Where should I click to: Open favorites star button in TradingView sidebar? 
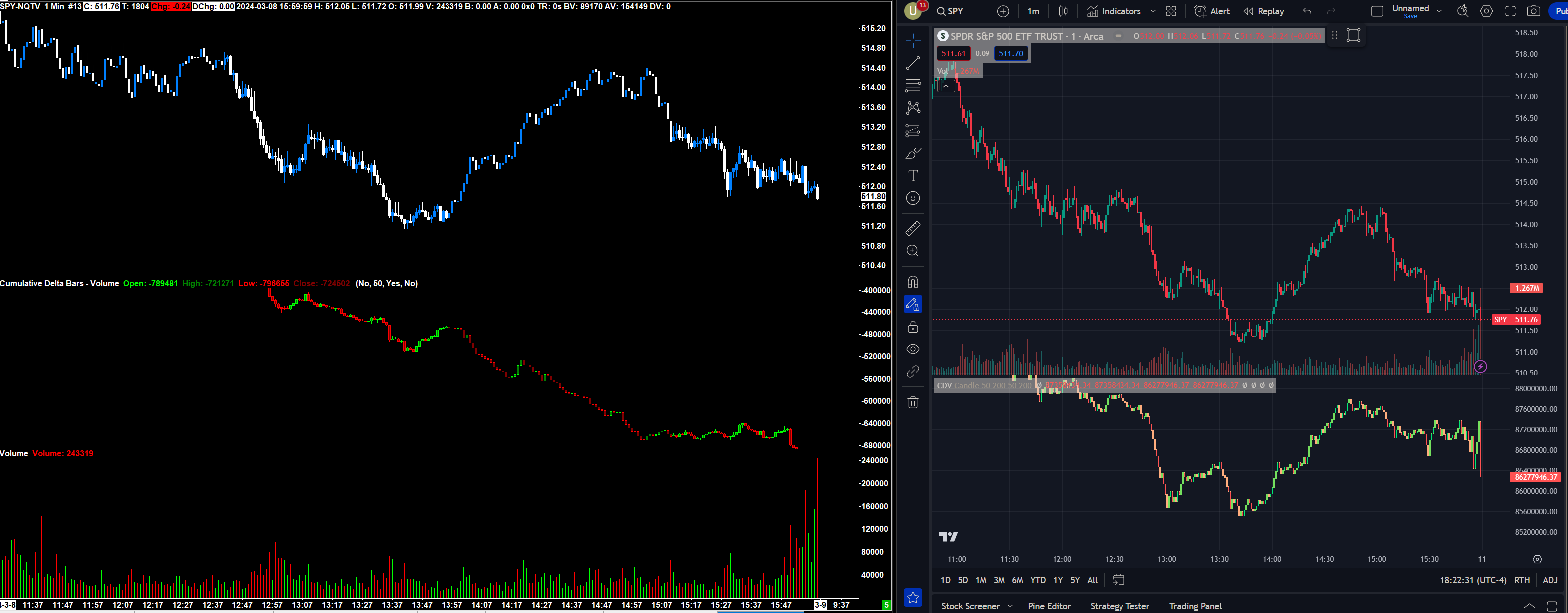tap(913, 598)
